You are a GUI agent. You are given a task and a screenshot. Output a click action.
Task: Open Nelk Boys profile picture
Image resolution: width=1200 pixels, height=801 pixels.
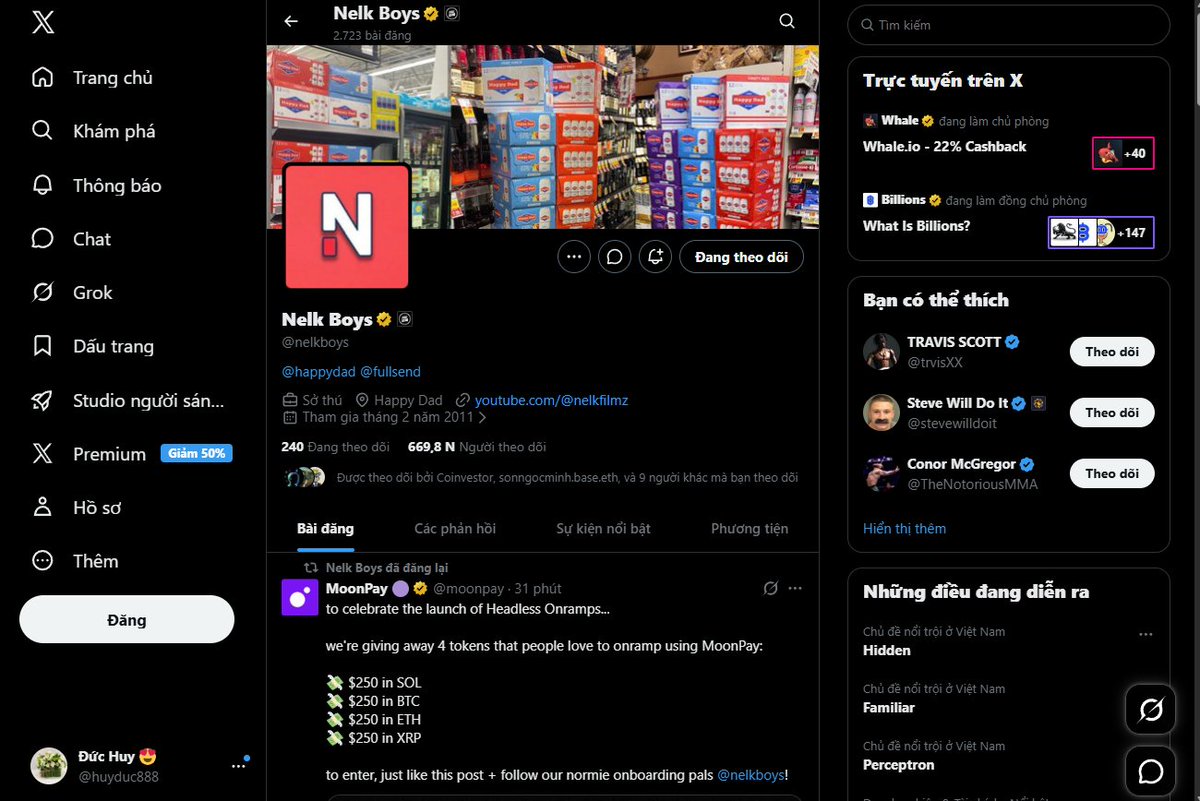tap(347, 227)
